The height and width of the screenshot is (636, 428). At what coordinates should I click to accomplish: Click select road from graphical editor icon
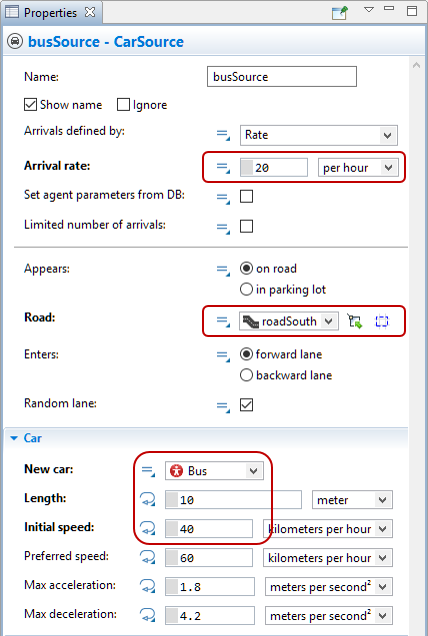355,322
